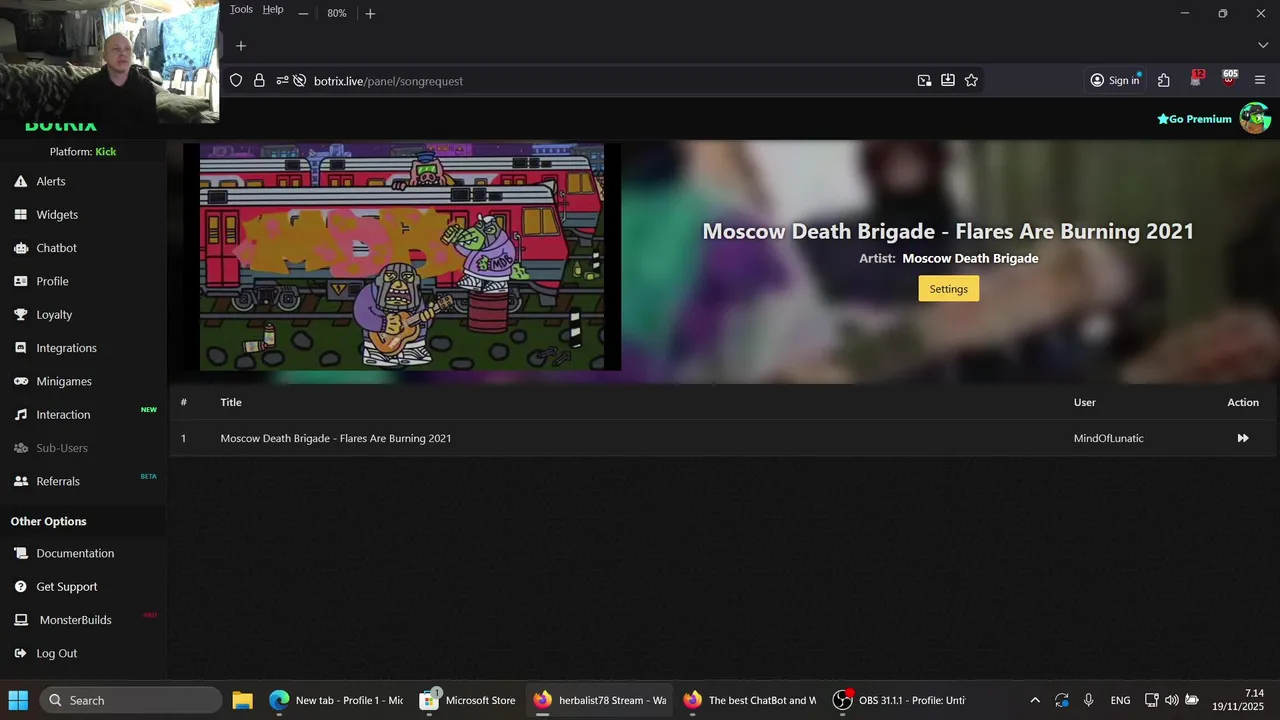The width and height of the screenshot is (1280, 720).
Task: Click the zoom out minus button
Action: [x=303, y=13]
